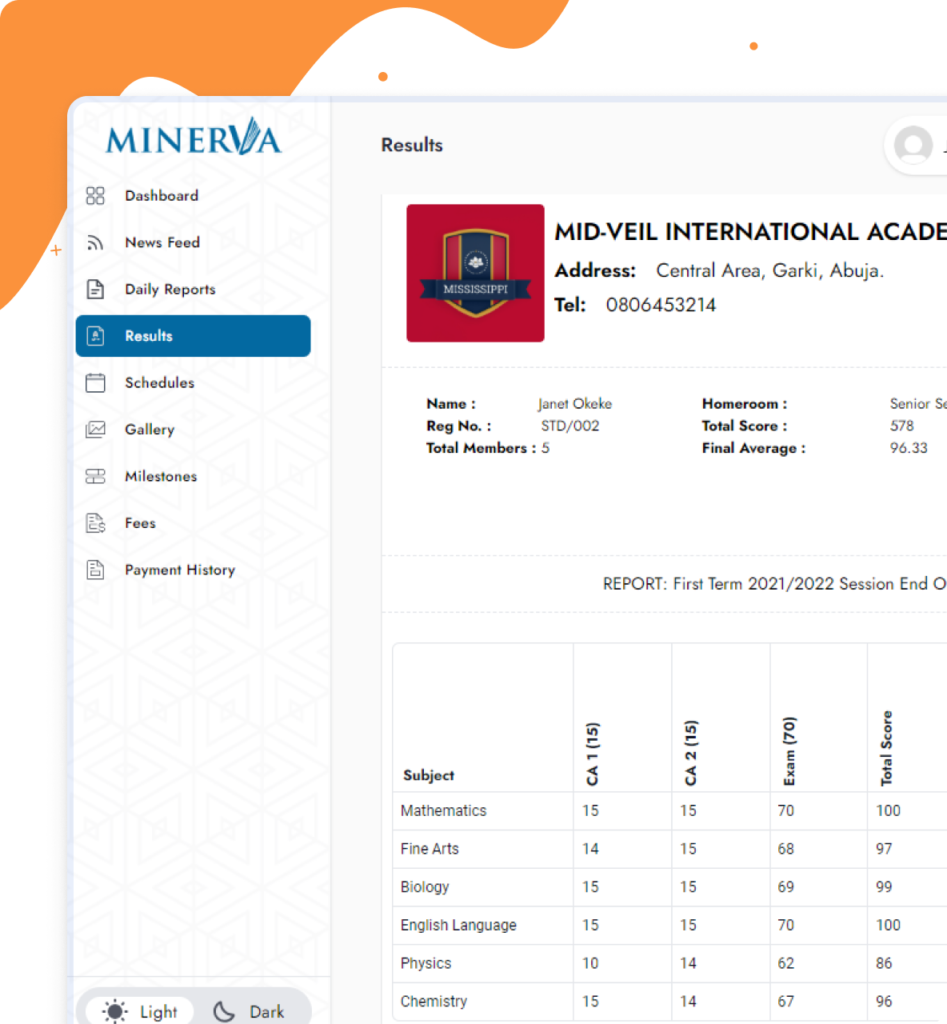
Task: Click the News Feed RSS icon
Action: click(95, 243)
